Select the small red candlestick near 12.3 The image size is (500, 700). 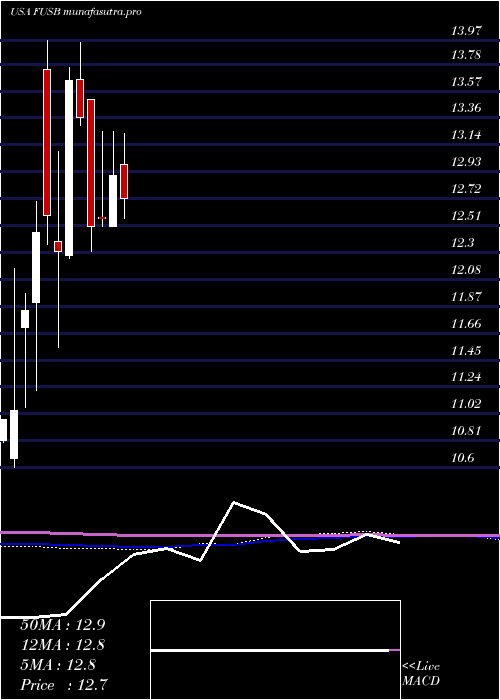(x=58, y=246)
